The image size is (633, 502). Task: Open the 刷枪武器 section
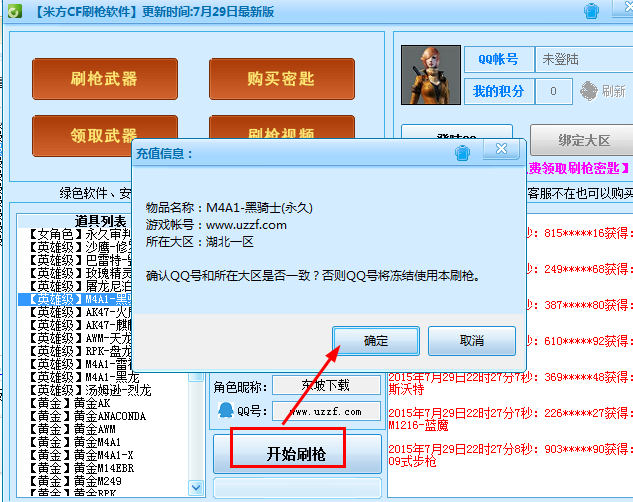pos(105,79)
